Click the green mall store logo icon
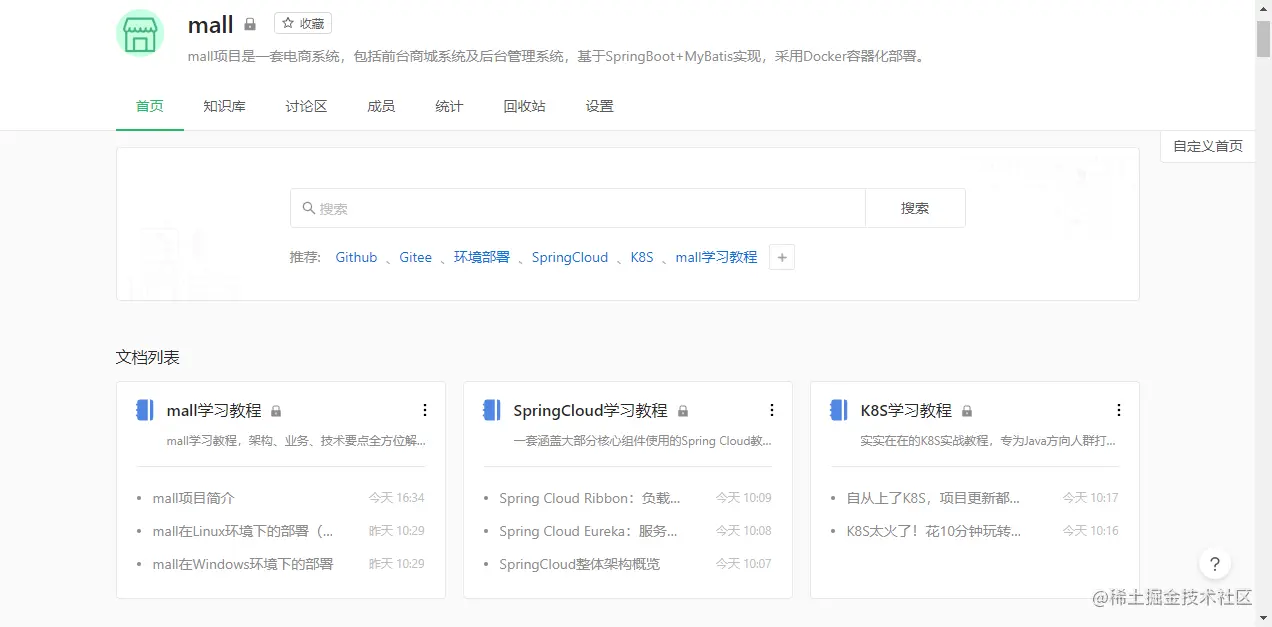Screen dimensions: 1272x627 139,32
